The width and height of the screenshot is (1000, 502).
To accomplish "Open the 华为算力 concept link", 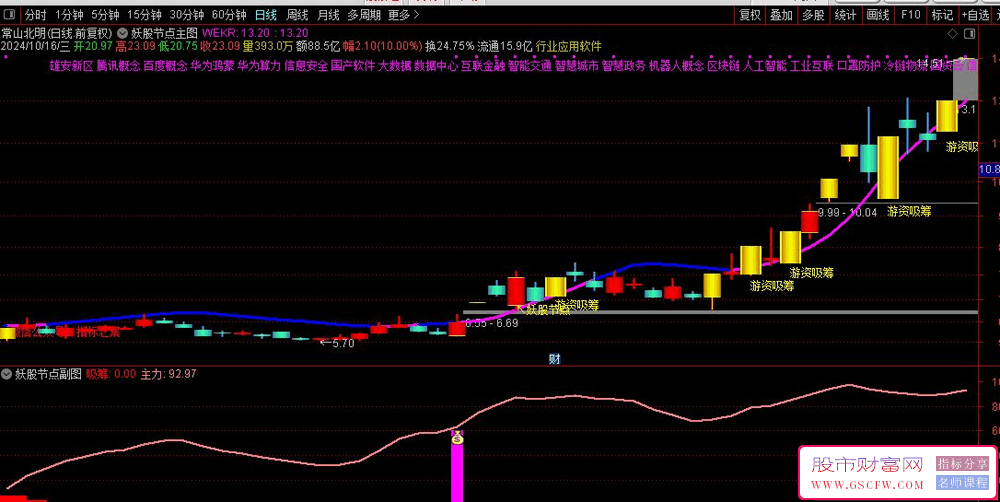I will point(259,65).
